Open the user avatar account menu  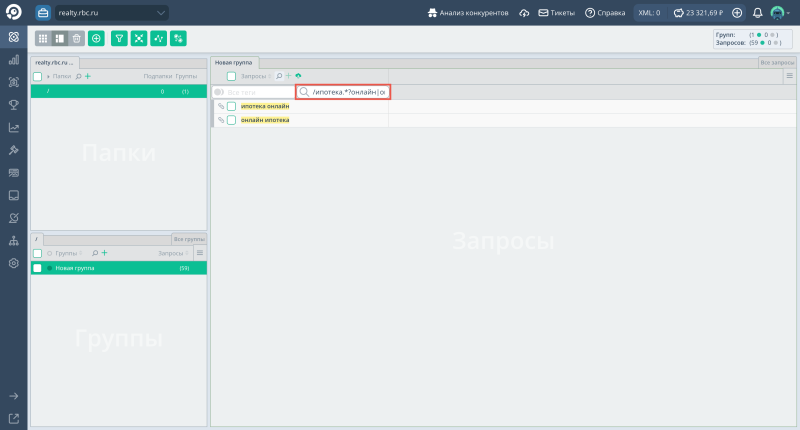point(779,13)
